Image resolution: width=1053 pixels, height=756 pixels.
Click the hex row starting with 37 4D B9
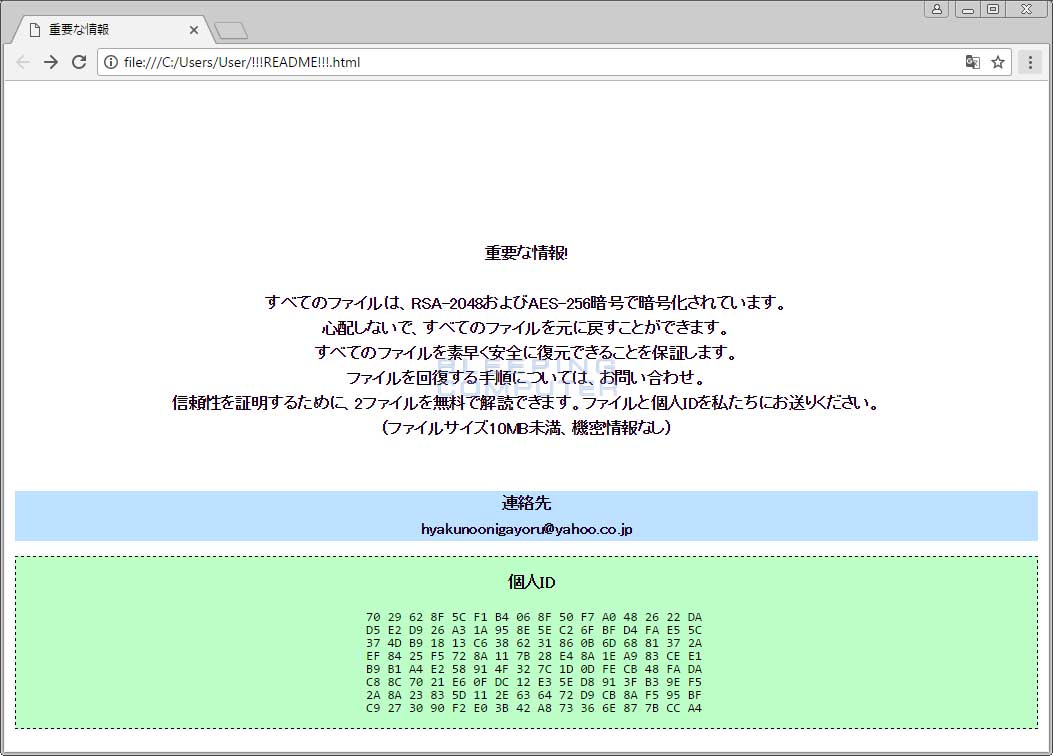tap(534, 643)
